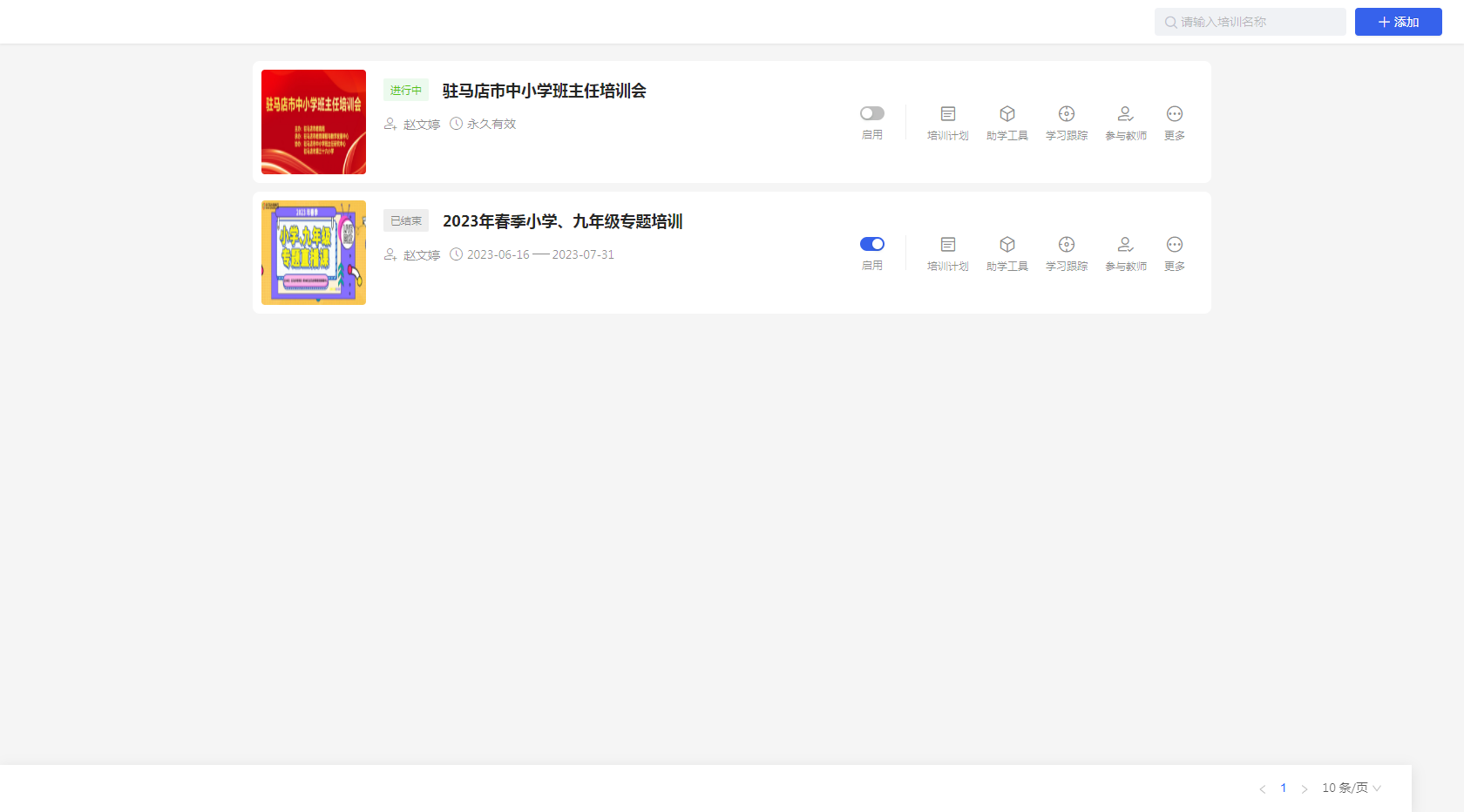Focus the 请输入培训名称 search field
Image resolution: width=1464 pixels, height=812 pixels.
1250,22
